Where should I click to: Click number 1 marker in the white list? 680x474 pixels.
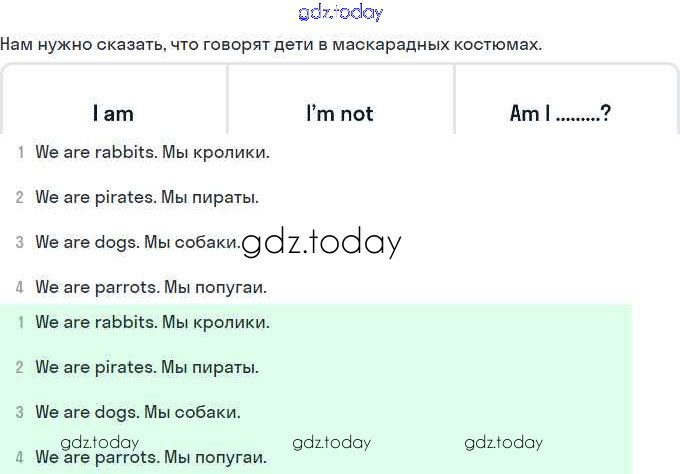[20, 153]
